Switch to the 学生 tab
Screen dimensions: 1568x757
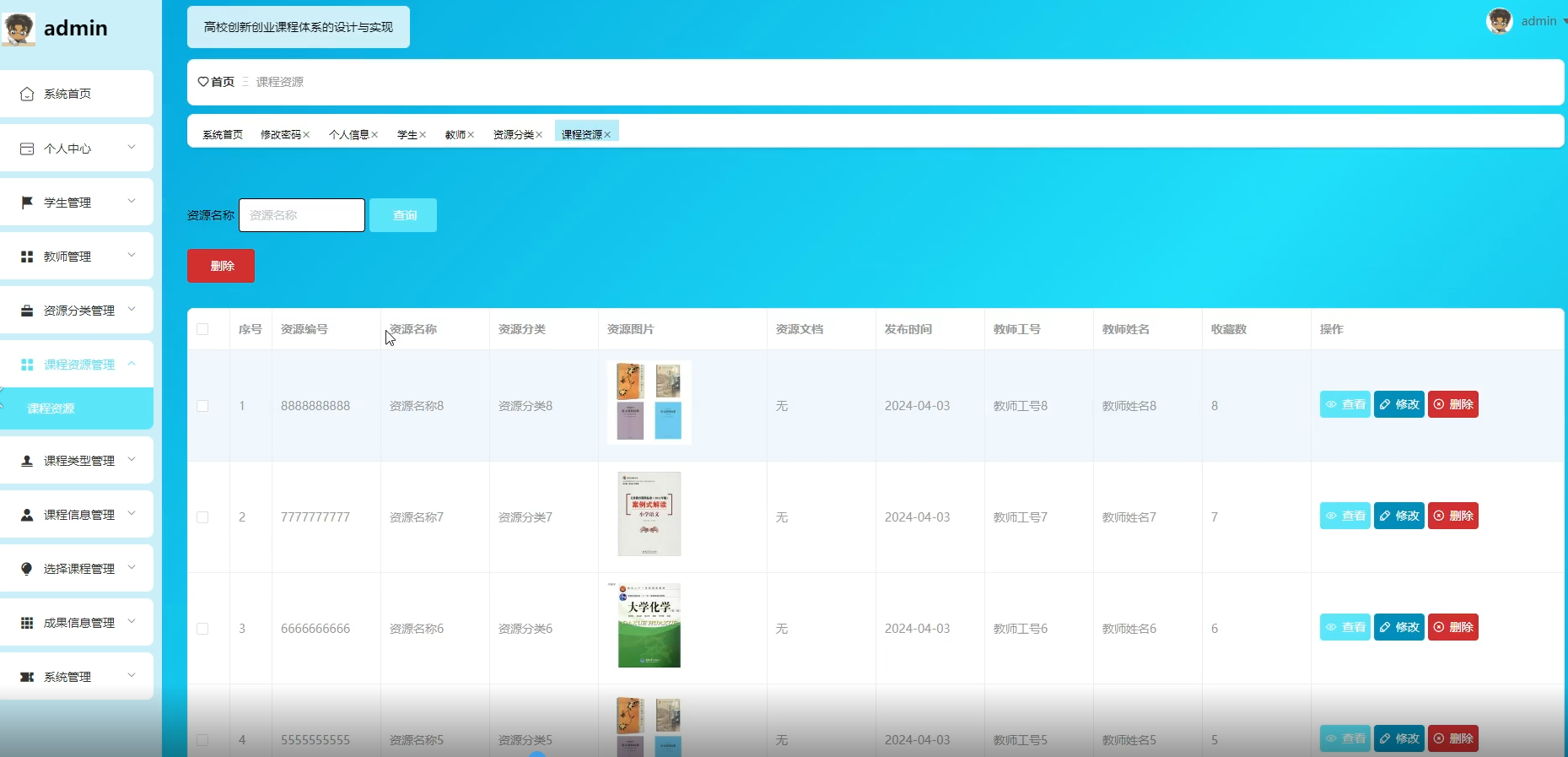407,135
